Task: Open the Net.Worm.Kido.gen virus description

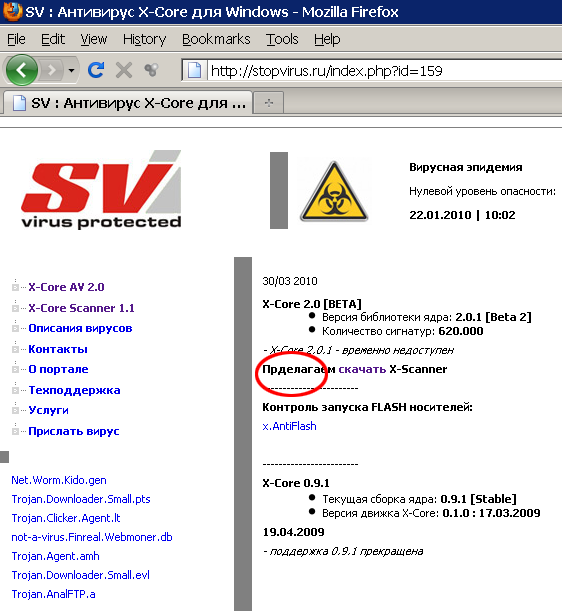Action: coord(59,480)
